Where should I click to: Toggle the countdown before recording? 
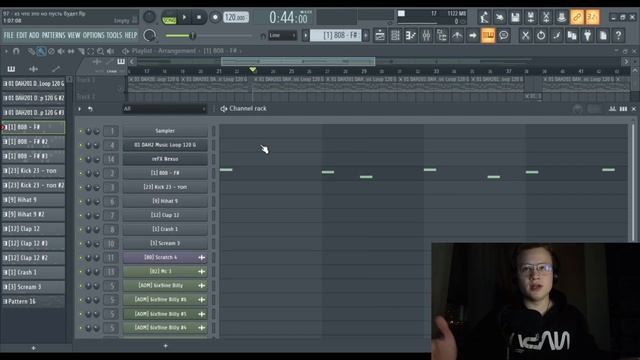[x=593, y=17]
